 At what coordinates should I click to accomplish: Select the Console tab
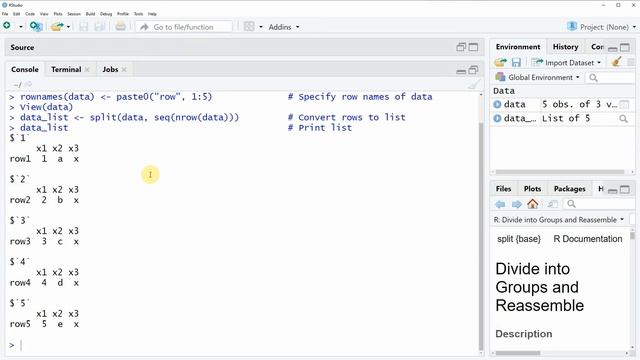coord(25,69)
